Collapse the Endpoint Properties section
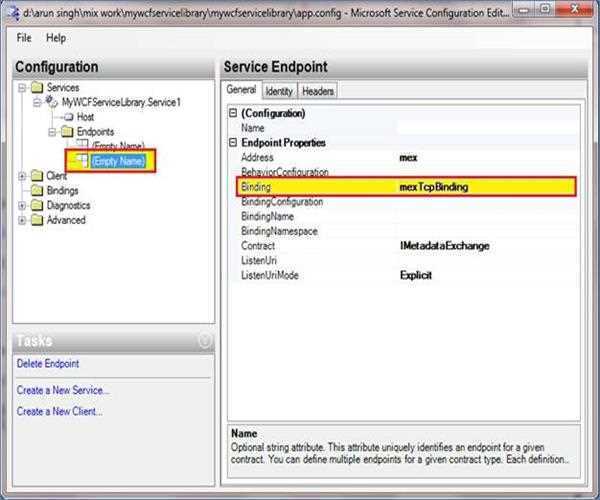 (x=233, y=143)
